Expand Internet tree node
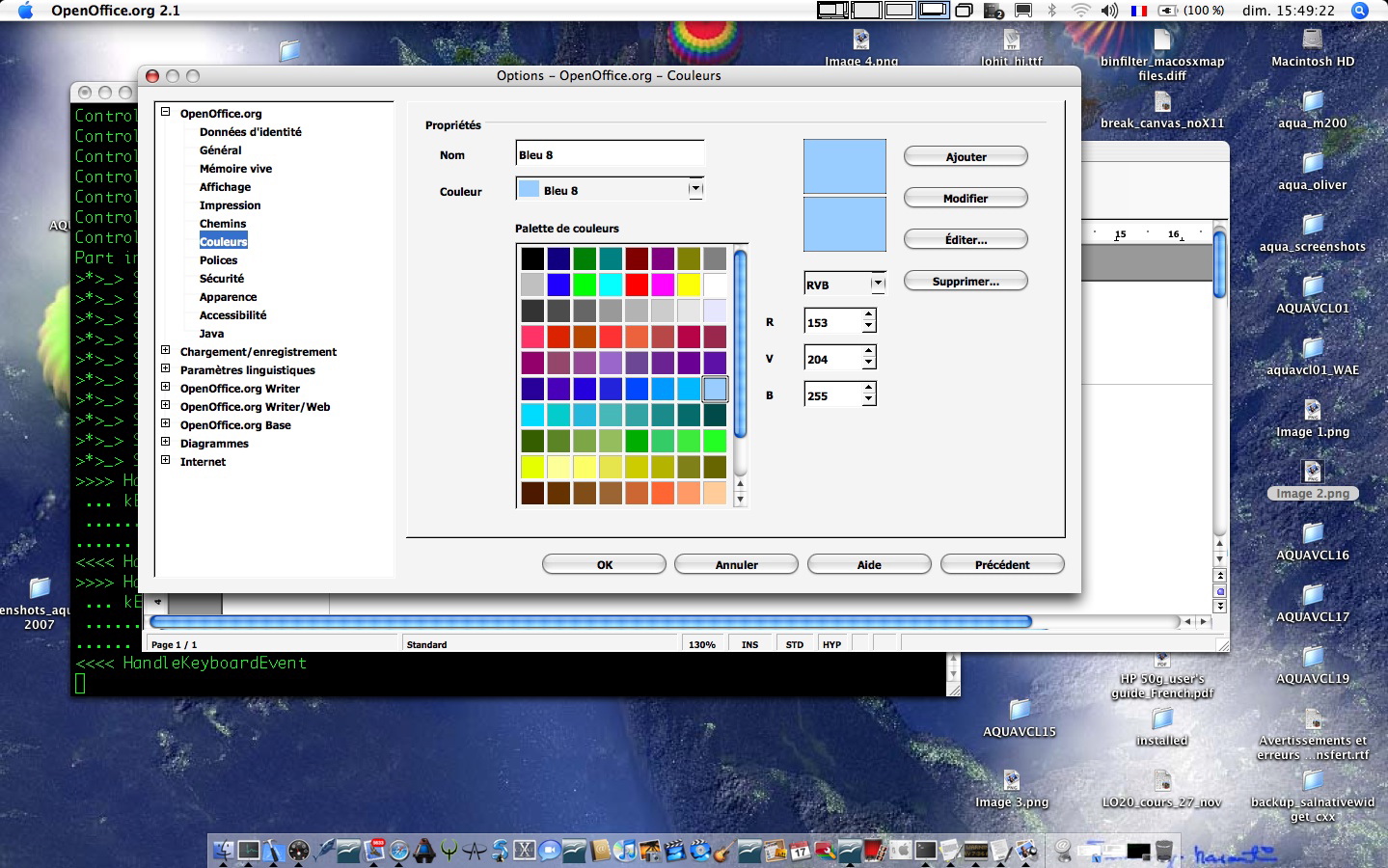Image resolution: width=1388 pixels, height=868 pixels. click(166, 461)
